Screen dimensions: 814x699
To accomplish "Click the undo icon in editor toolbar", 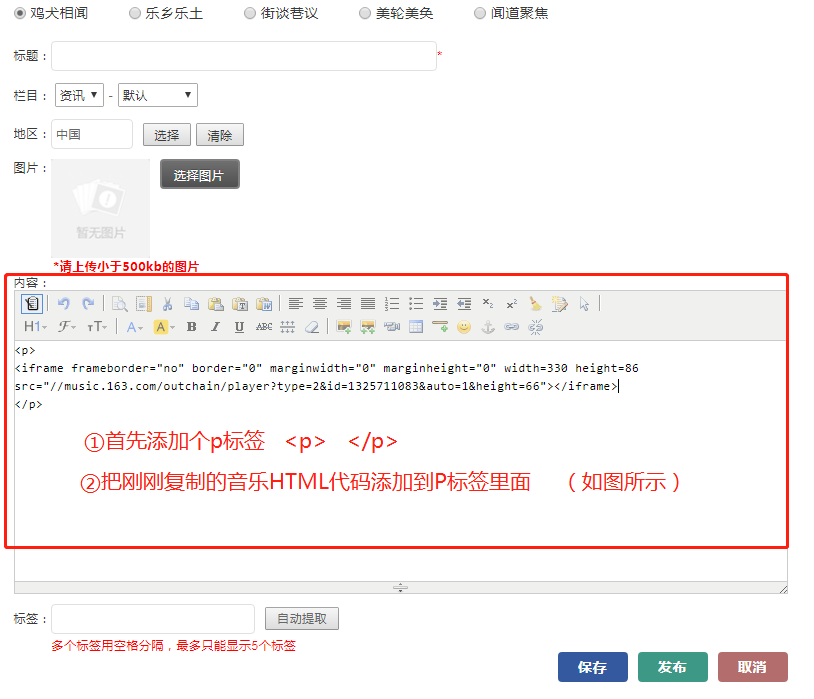I will [x=64, y=304].
